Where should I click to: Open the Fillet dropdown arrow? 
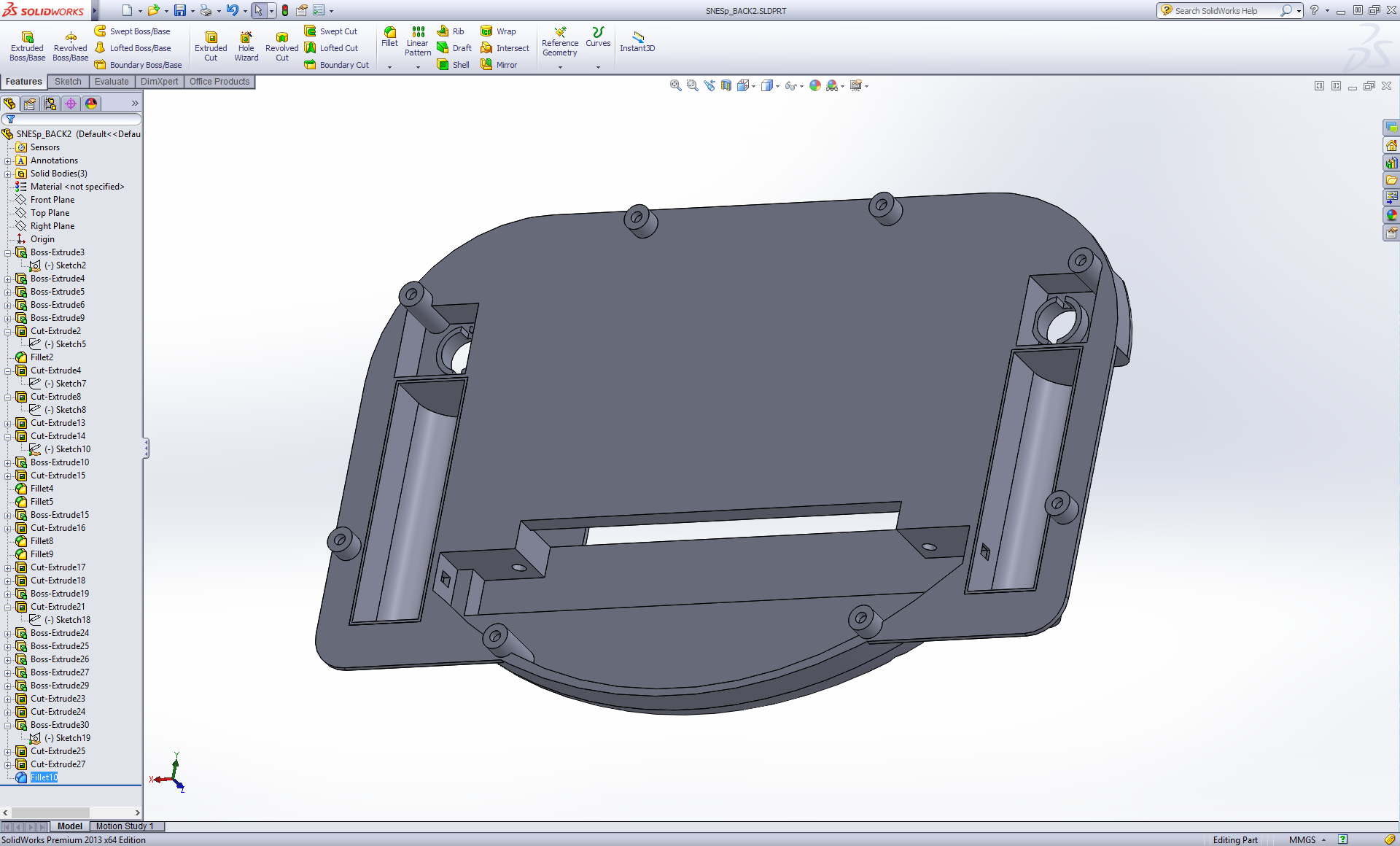pos(389,67)
